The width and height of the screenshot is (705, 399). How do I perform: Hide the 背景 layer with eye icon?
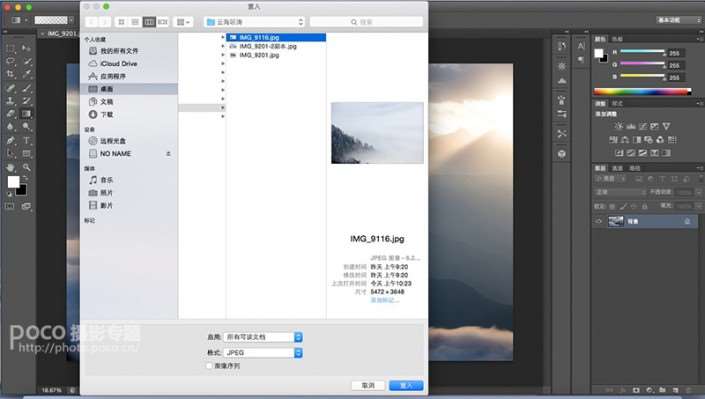point(598,221)
